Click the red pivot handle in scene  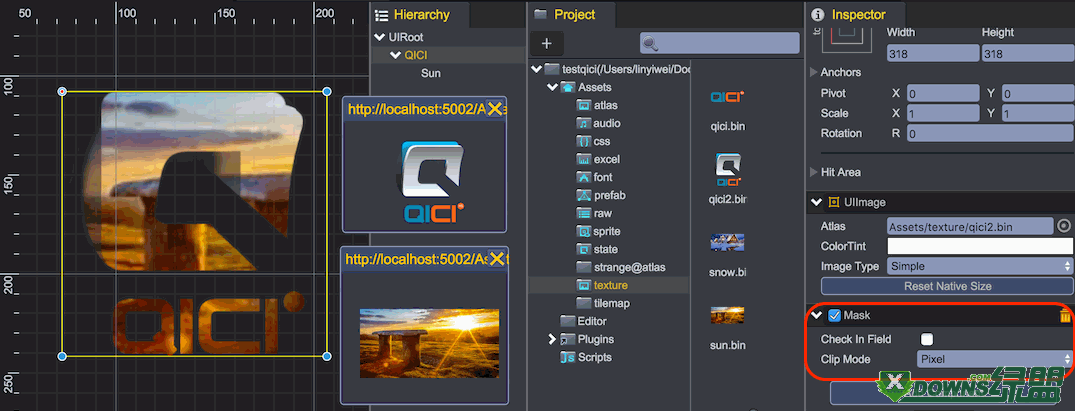62,91
